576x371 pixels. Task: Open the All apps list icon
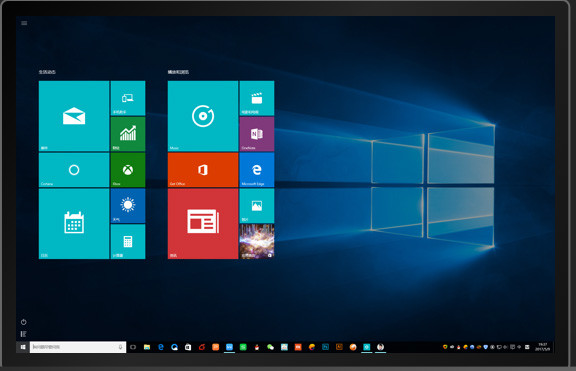24,334
